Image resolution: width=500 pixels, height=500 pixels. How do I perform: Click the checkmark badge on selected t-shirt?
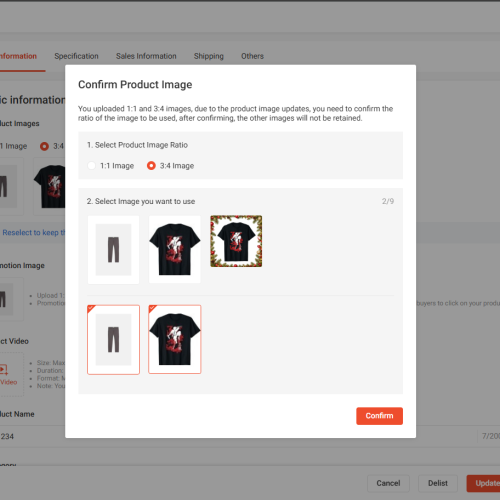pos(152,309)
